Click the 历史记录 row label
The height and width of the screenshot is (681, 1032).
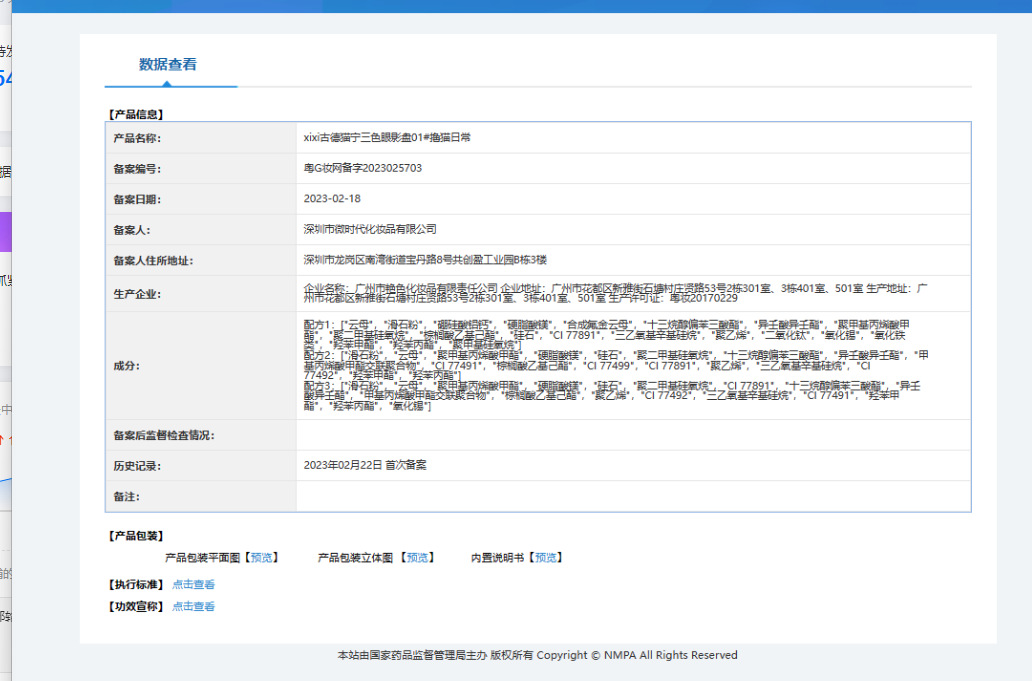(x=137, y=465)
